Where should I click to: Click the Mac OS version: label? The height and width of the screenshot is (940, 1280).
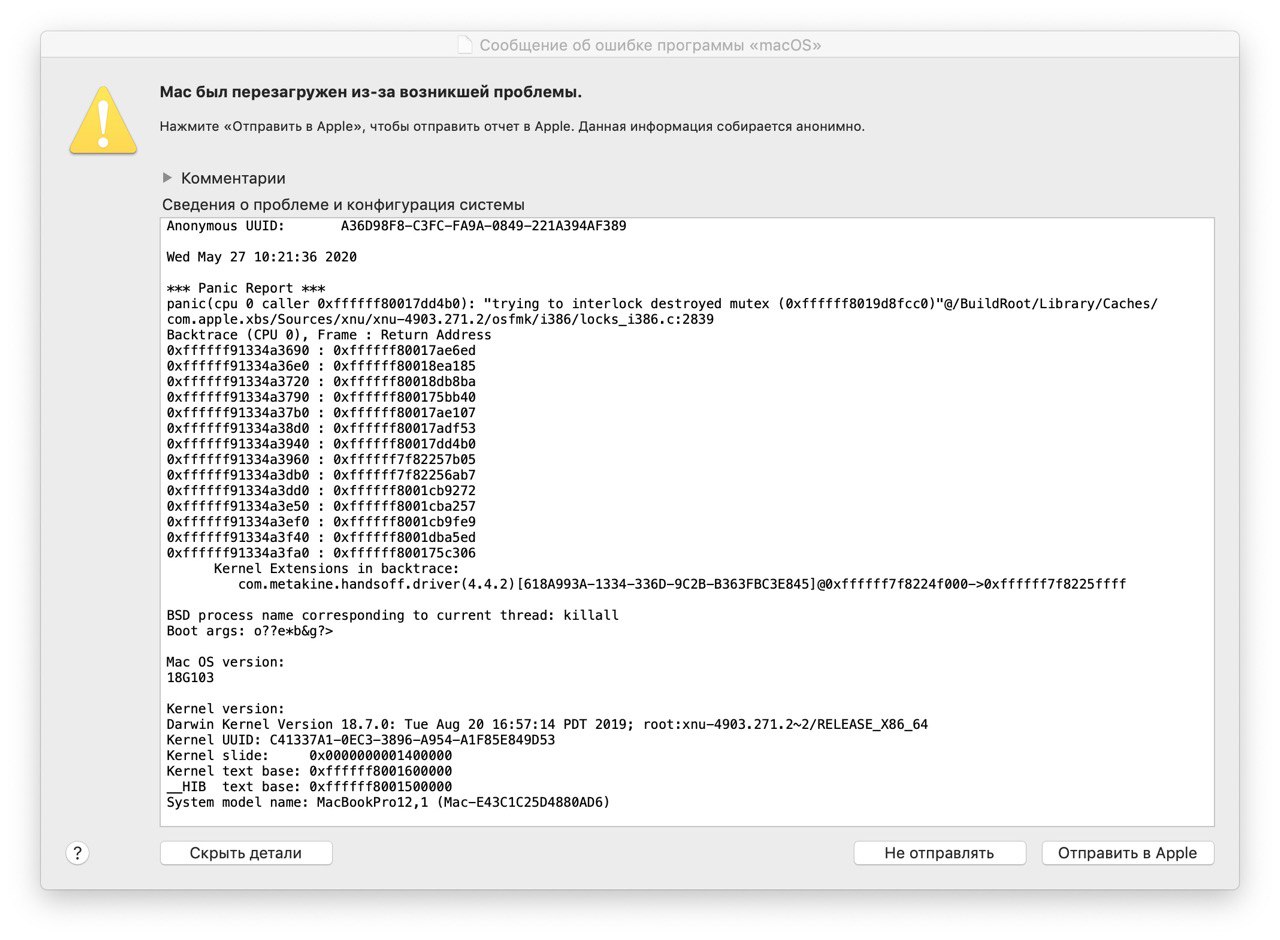[x=225, y=661]
